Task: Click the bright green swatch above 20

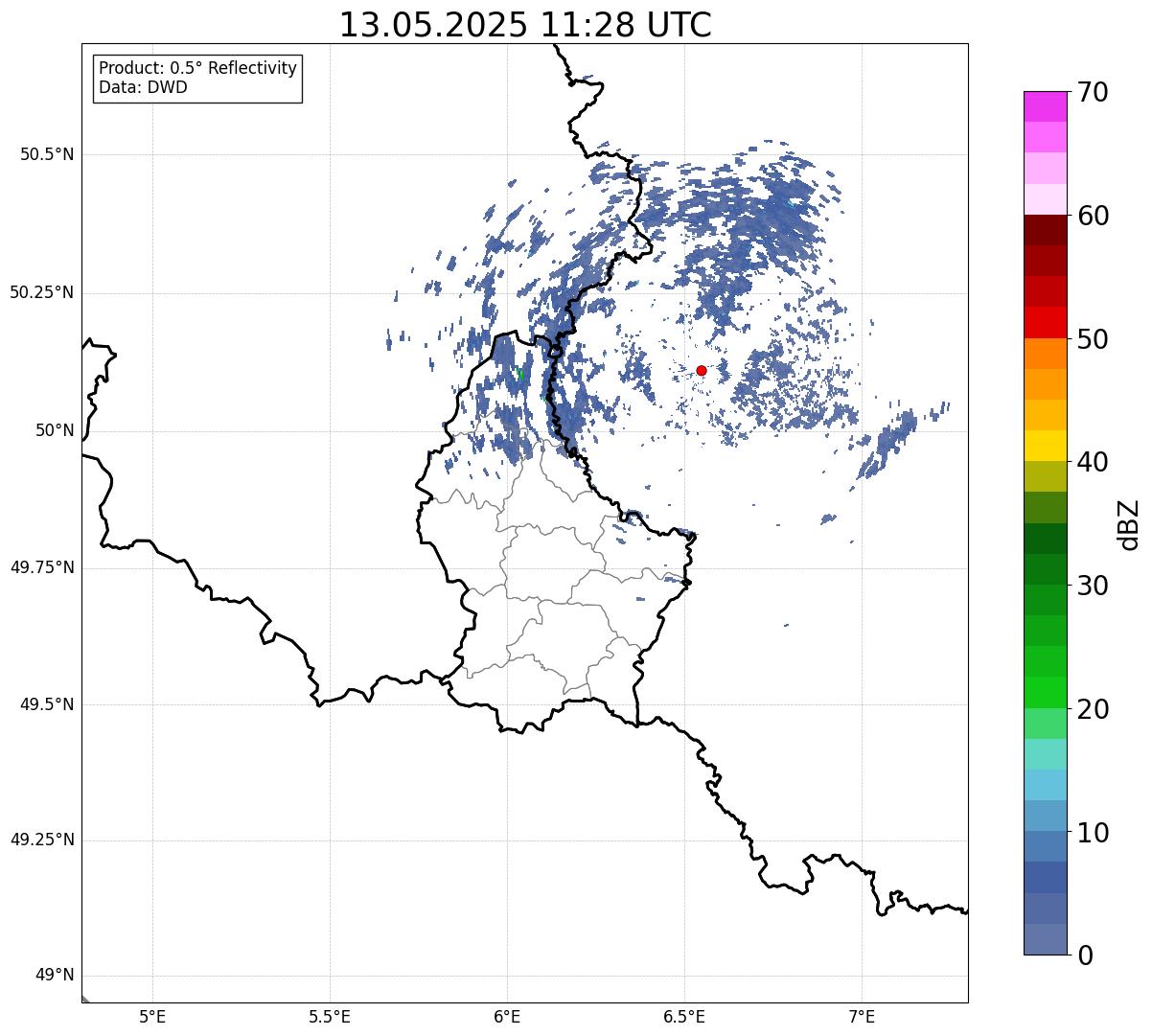Action: click(x=1045, y=692)
